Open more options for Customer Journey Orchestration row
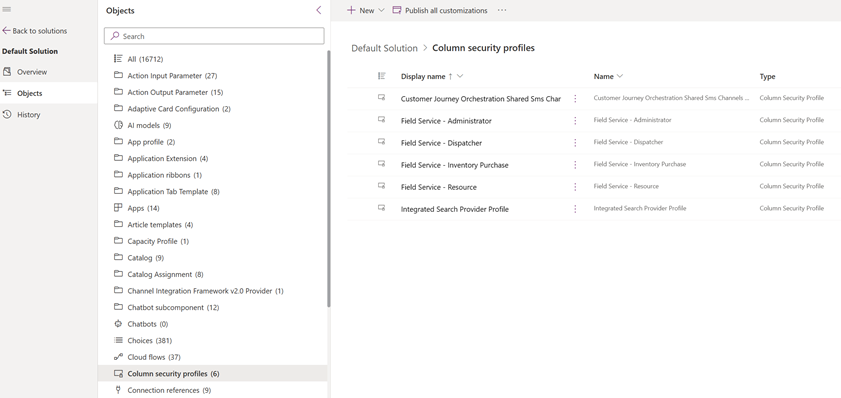841x398 pixels. [x=575, y=99]
